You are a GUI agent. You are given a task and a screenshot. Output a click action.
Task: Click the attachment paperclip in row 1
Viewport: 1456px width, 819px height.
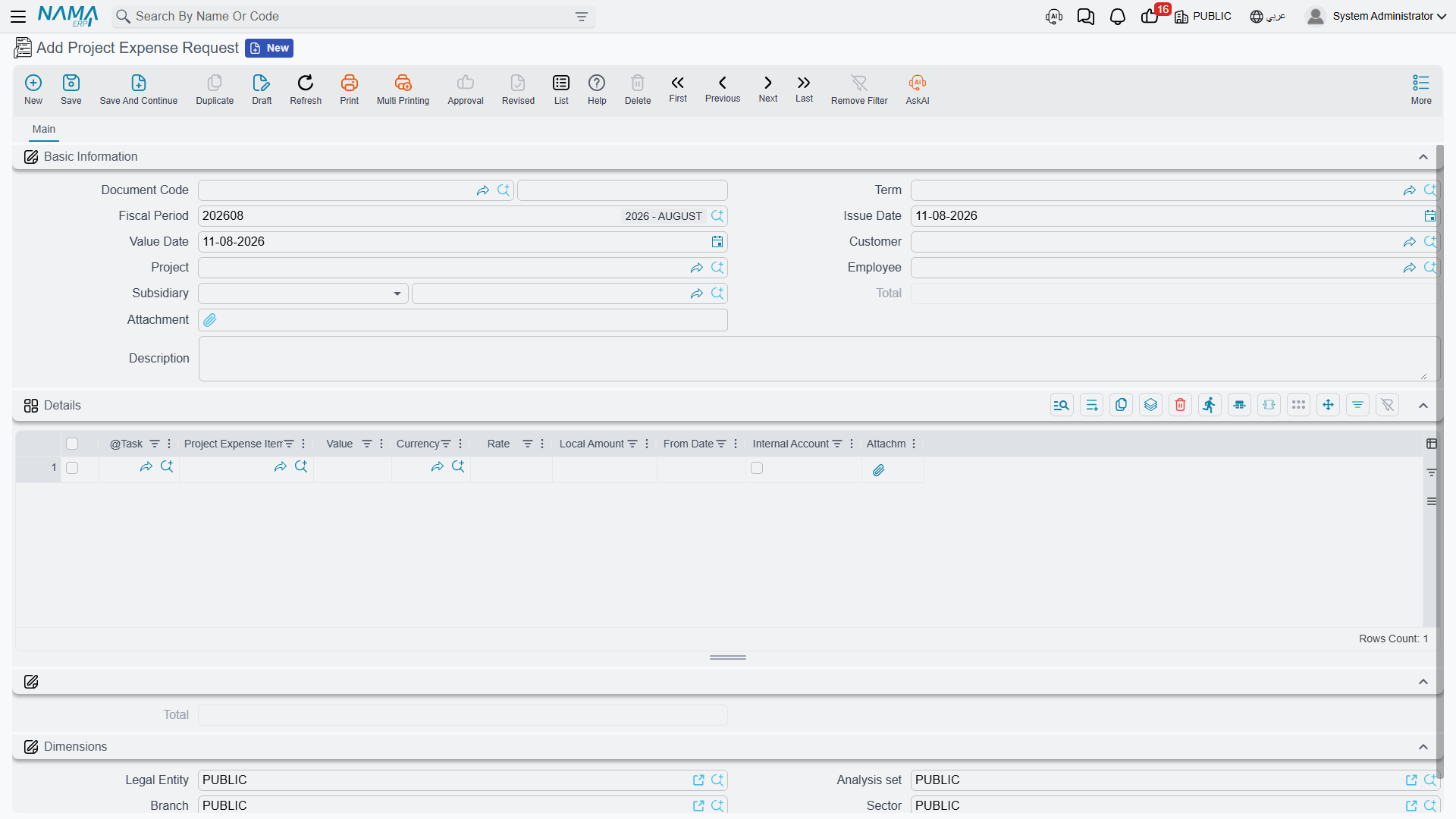(878, 470)
